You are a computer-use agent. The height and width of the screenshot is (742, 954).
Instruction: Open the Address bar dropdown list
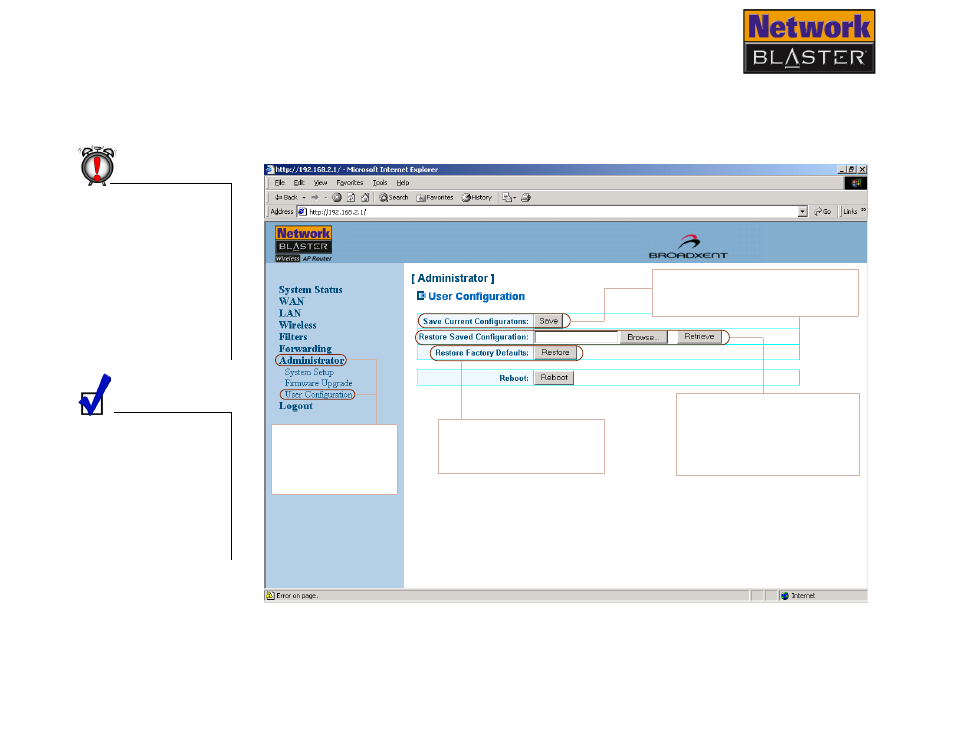(x=803, y=212)
